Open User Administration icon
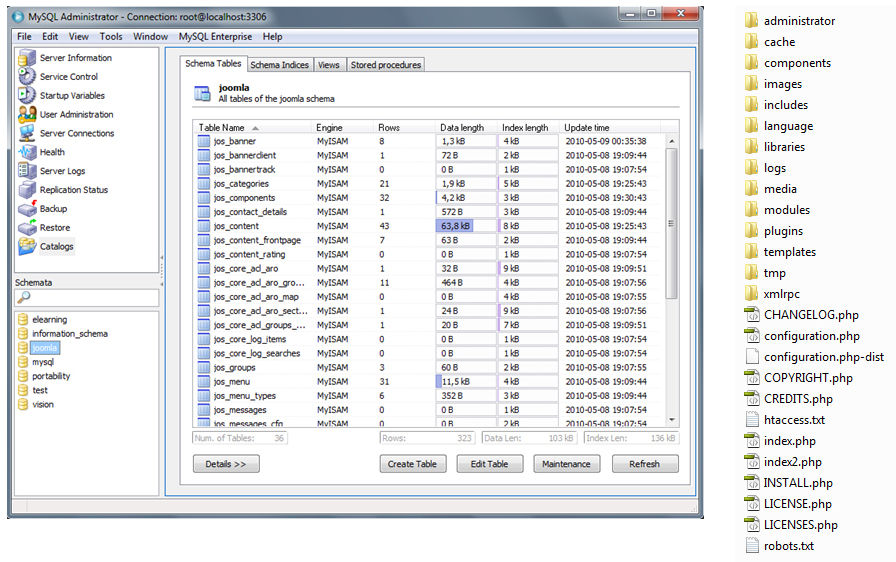Screen dimensions: 896x562 click(x=26, y=114)
